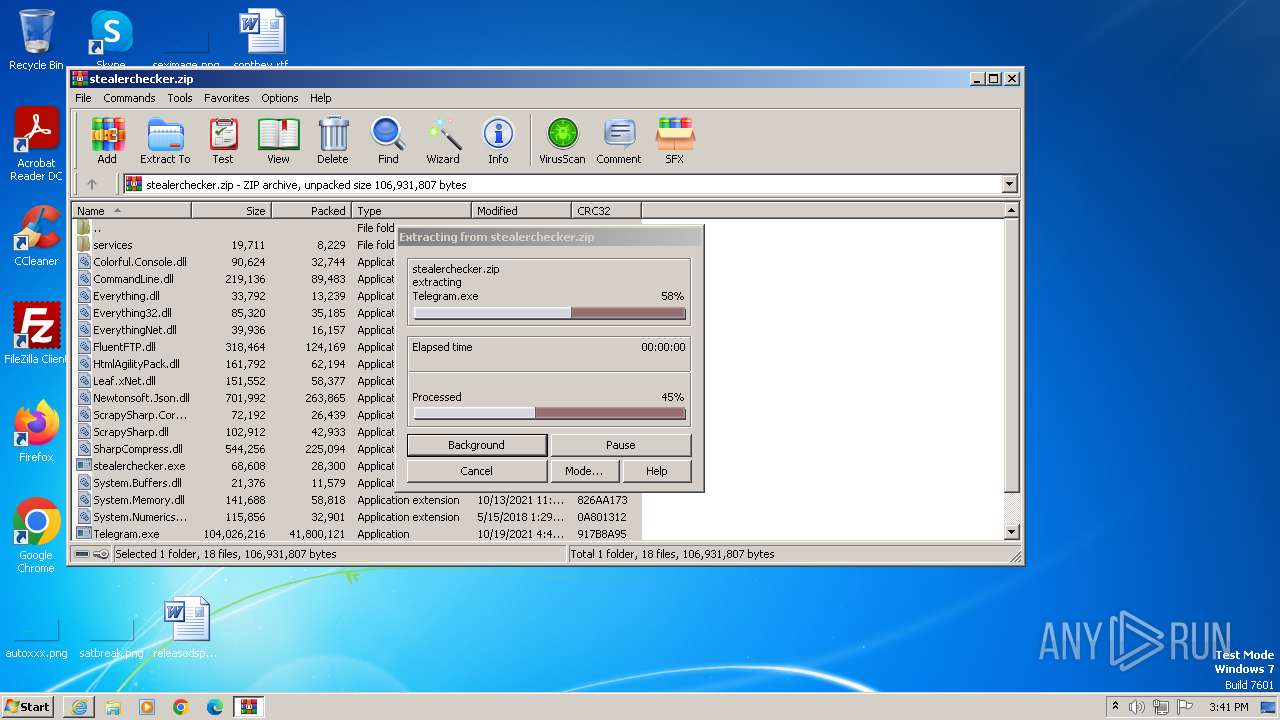Screen dimensions: 1280x720
Task: Open the Find magnifier icon
Action: point(388,140)
